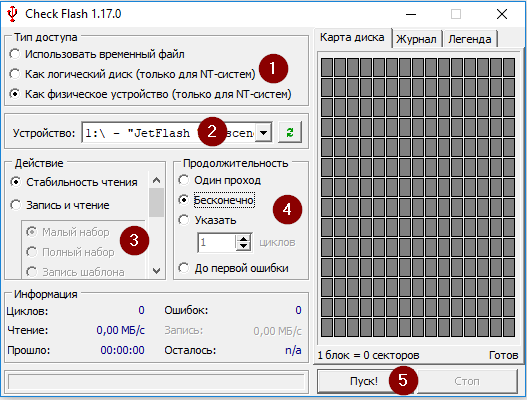
Task: Click the Осталось n/a value
Action: (x=293, y=350)
